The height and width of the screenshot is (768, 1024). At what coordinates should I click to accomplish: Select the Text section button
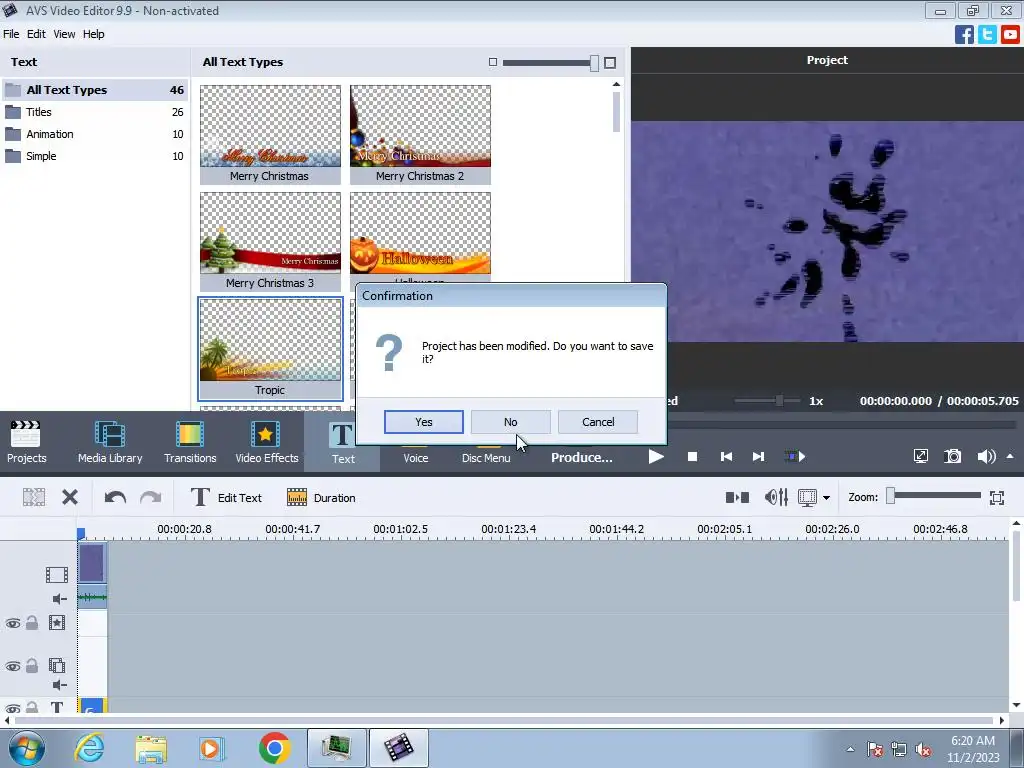(x=342, y=442)
